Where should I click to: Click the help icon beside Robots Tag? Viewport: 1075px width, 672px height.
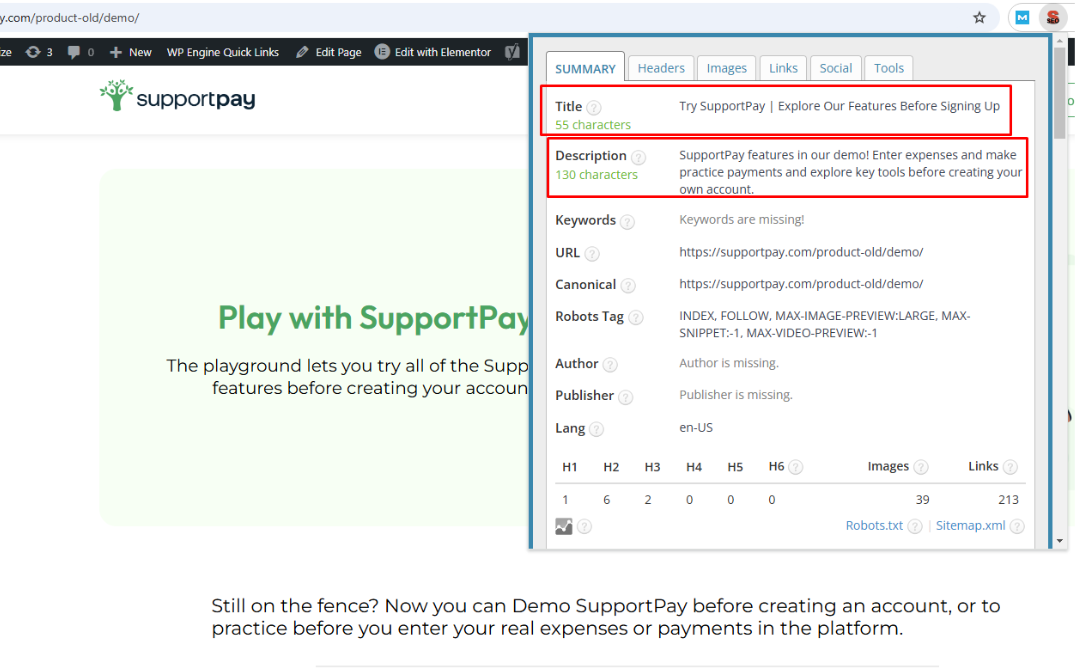(x=635, y=318)
